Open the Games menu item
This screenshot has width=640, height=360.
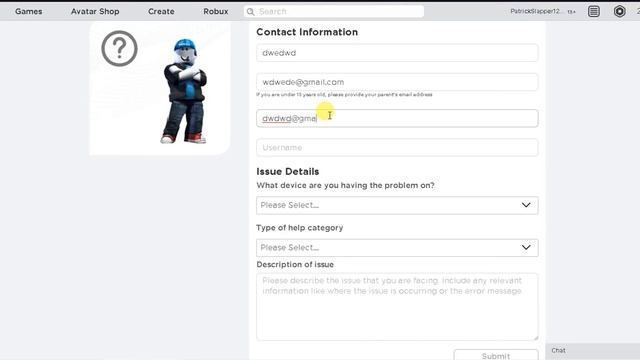coord(29,11)
